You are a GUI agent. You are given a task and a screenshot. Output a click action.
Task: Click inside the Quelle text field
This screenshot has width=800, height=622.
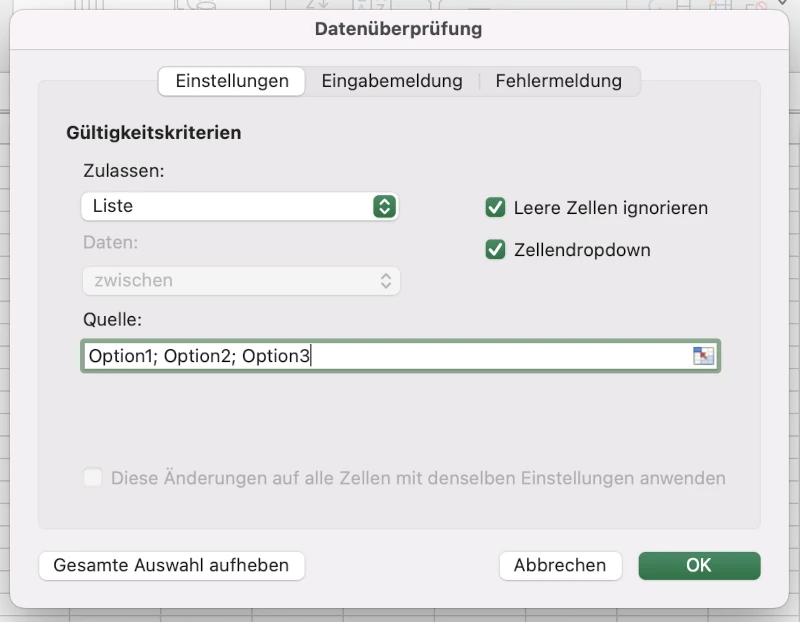400,356
